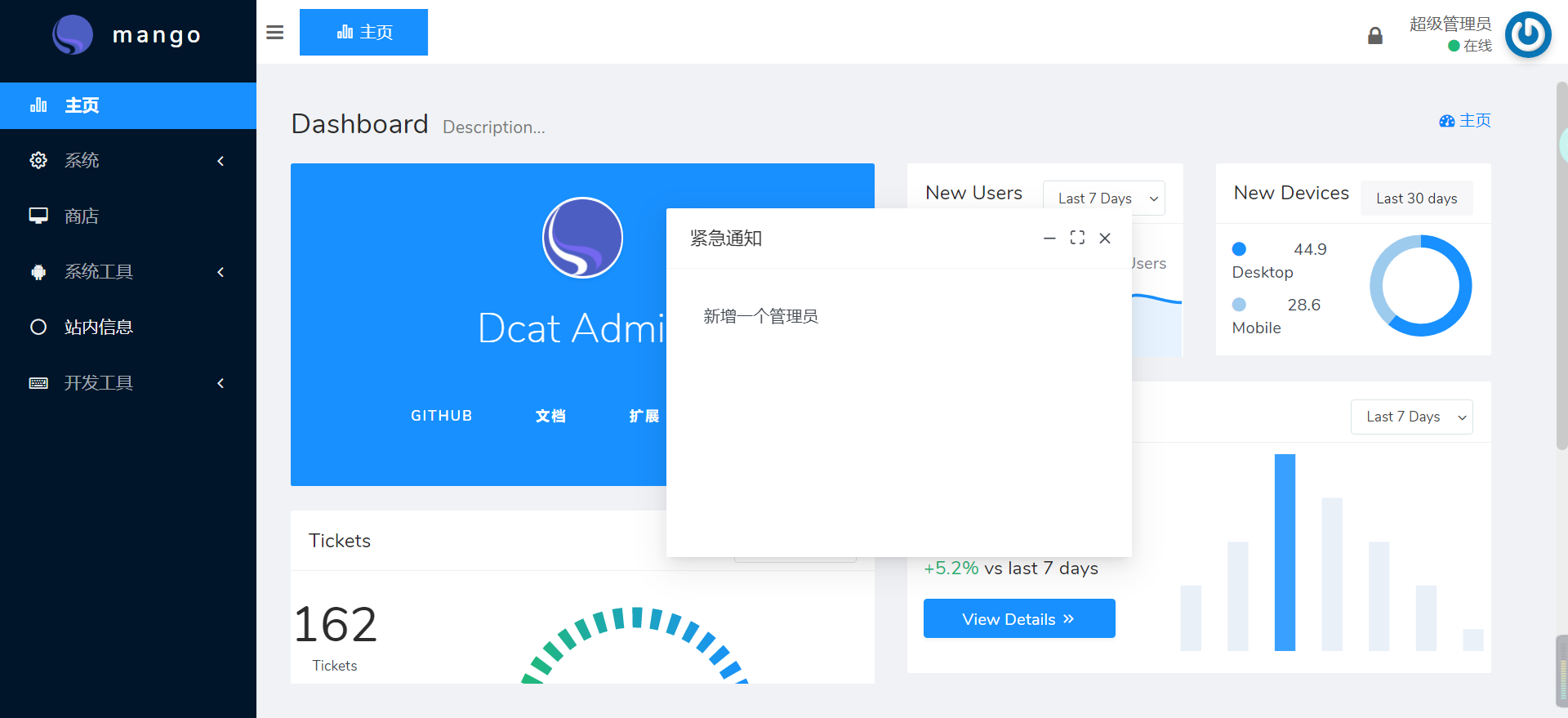The width and height of the screenshot is (1568, 718).
Task: Minimize the 紧急通知 dialog
Action: [1049, 238]
